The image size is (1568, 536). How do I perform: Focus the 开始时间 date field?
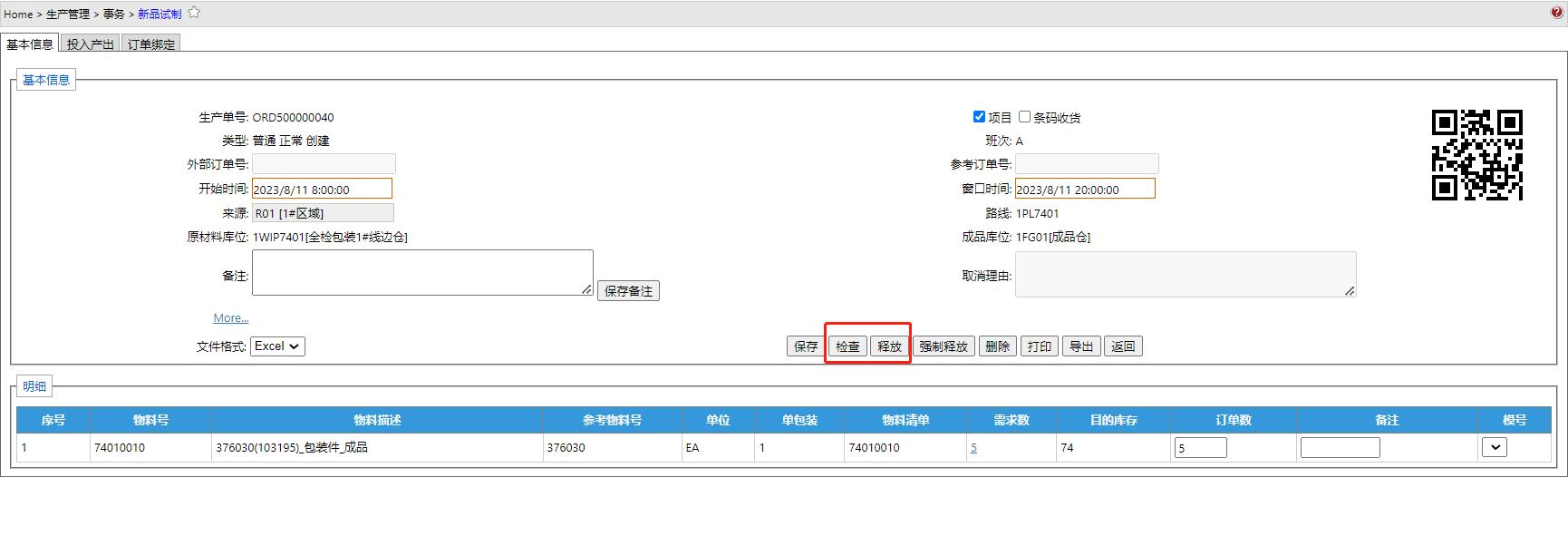322,189
